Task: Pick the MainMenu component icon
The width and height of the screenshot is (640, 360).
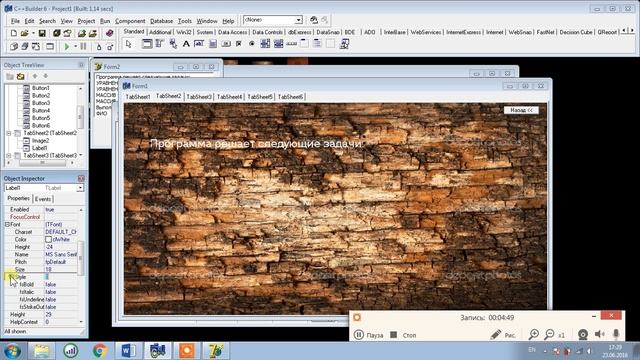Action: click(x=160, y=44)
